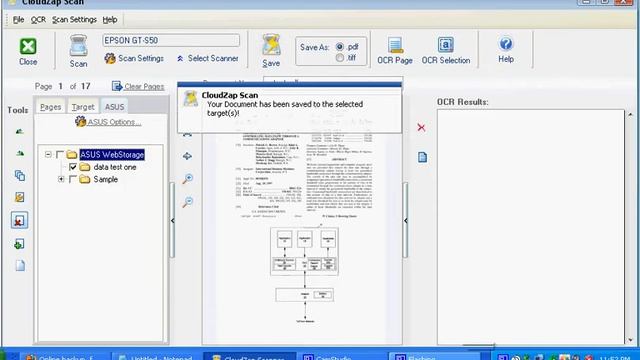Click the second green icon under Tools
Screen dimensions: 640x360
coord(20,153)
